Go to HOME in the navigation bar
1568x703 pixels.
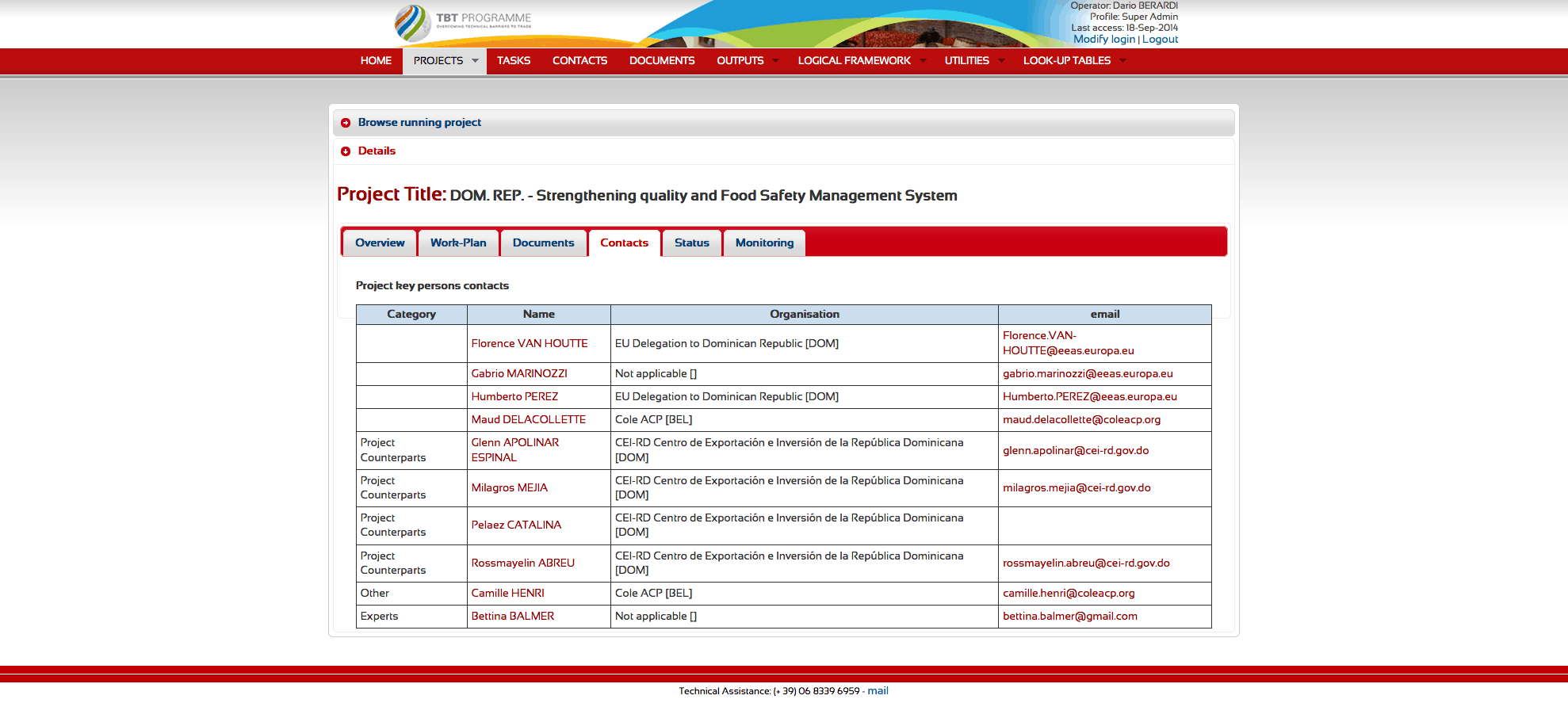click(376, 61)
